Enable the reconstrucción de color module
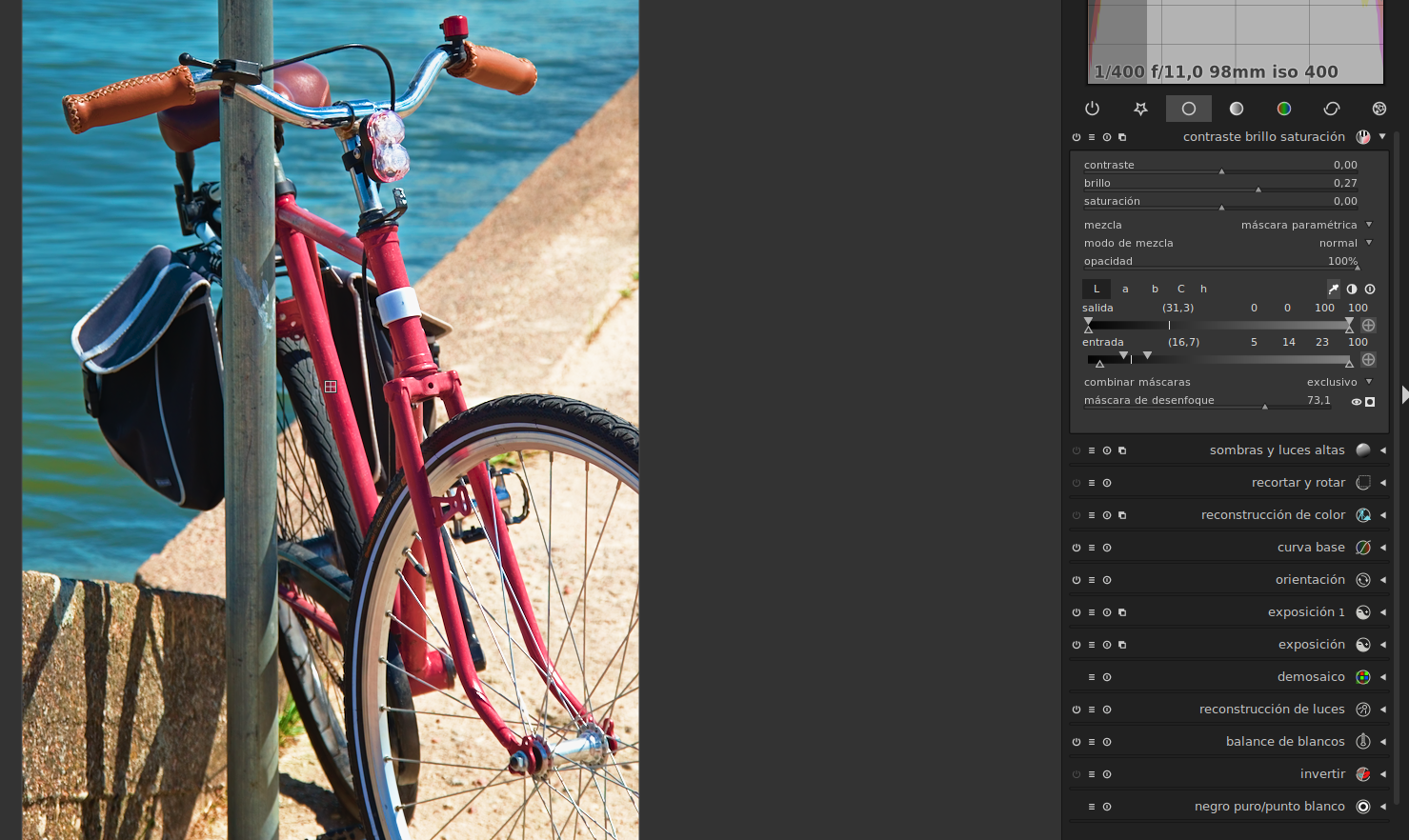The height and width of the screenshot is (840, 1409). [x=1077, y=515]
